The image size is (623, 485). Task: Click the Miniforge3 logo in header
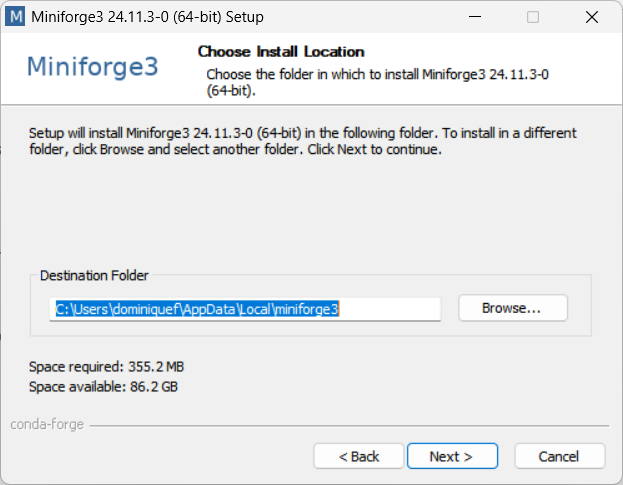(93, 66)
